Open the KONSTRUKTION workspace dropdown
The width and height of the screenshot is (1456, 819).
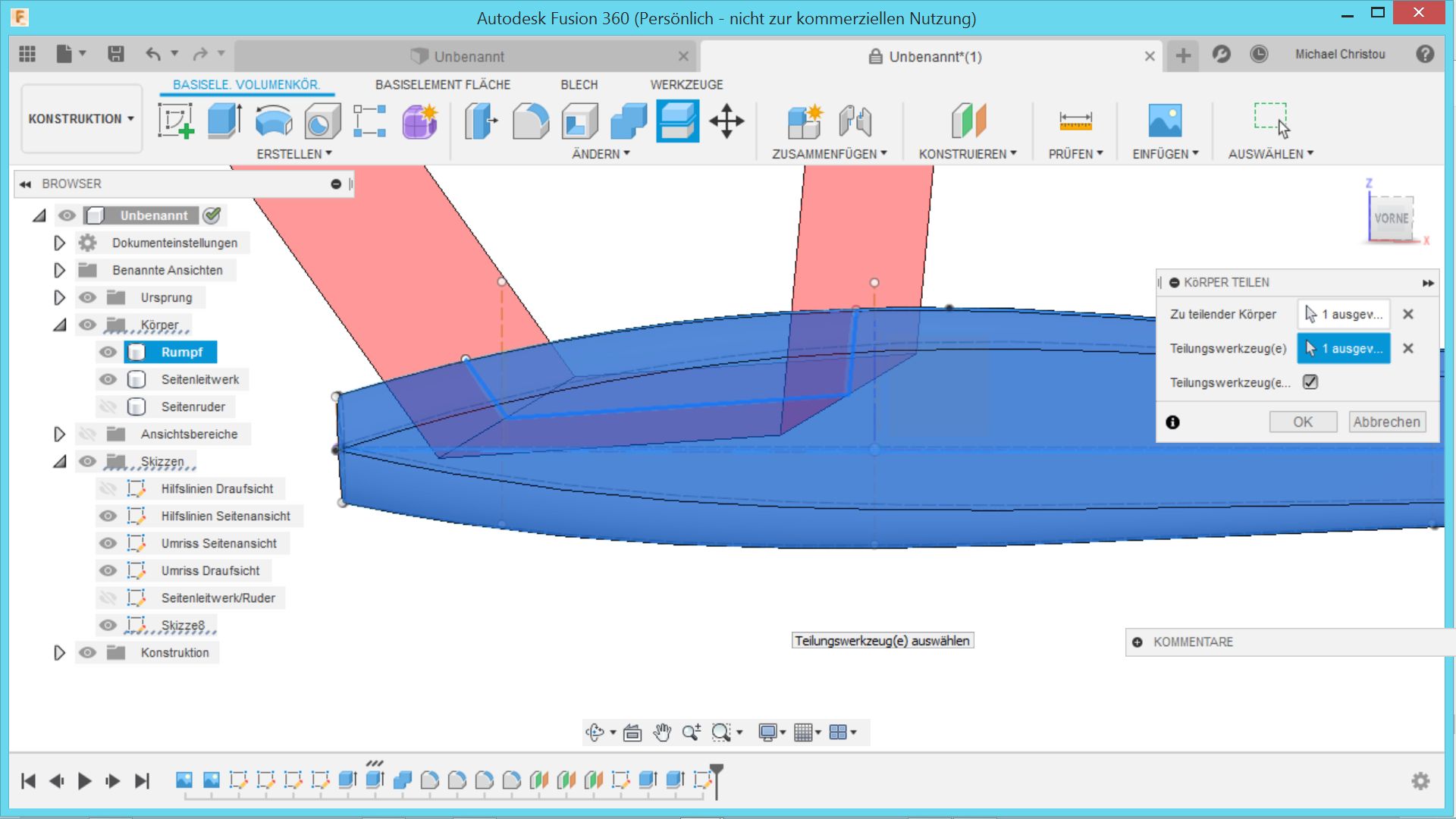(x=81, y=119)
